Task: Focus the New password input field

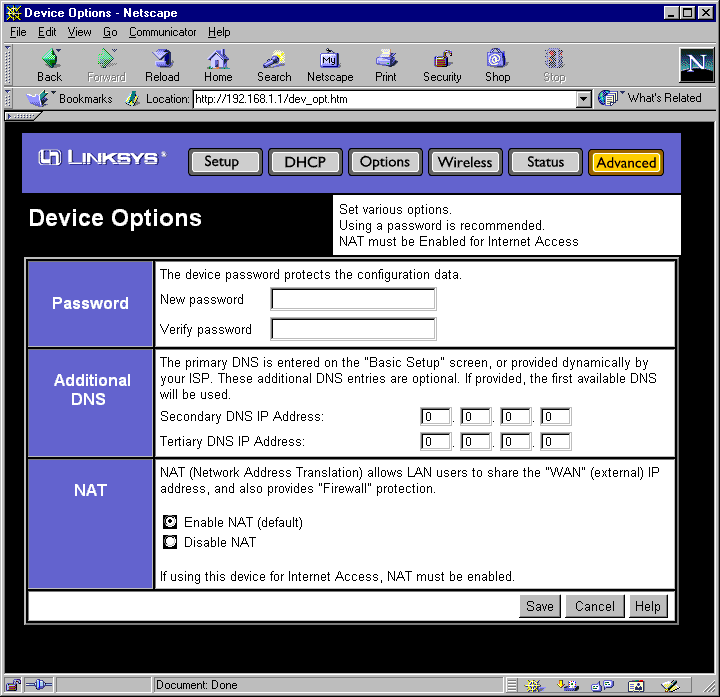Action: tap(353, 299)
